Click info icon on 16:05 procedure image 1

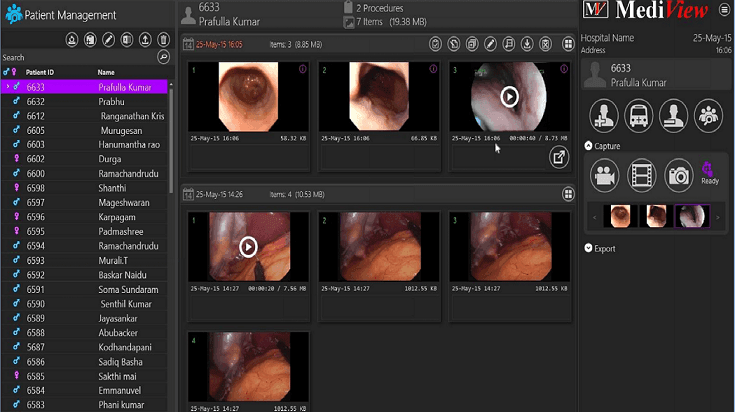pyautogui.click(x=303, y=69)
